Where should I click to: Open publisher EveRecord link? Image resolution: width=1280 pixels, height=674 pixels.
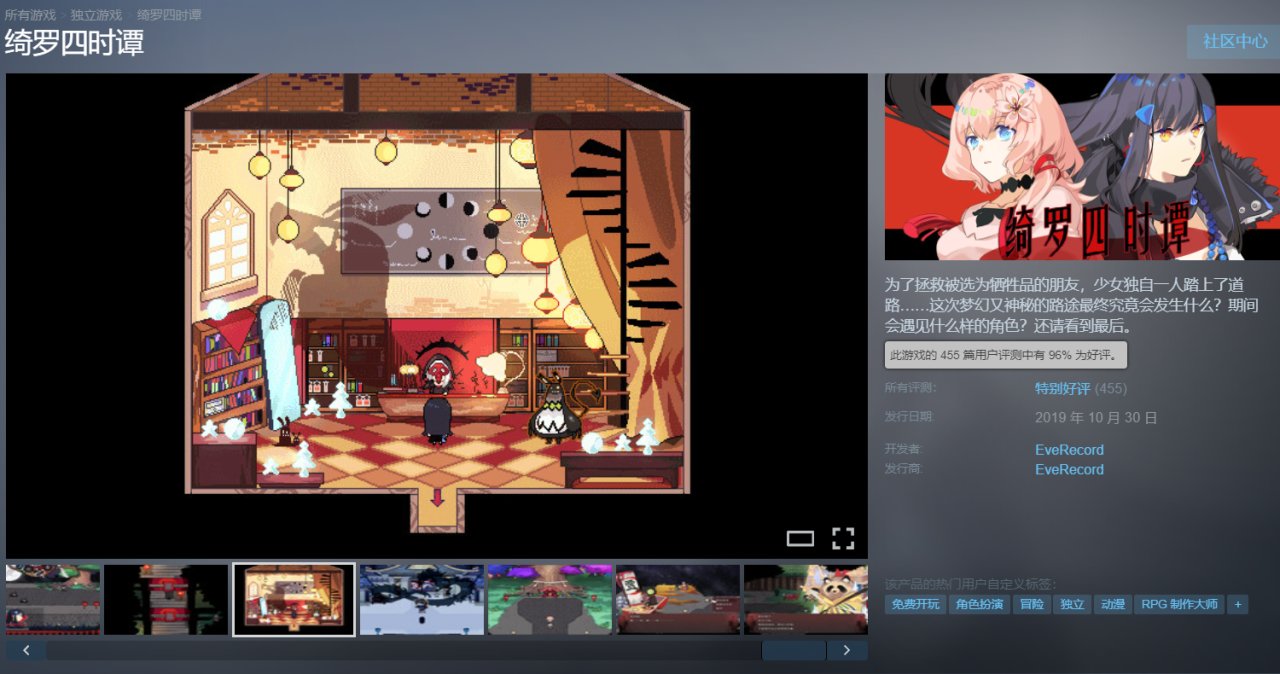point(1069,469)
